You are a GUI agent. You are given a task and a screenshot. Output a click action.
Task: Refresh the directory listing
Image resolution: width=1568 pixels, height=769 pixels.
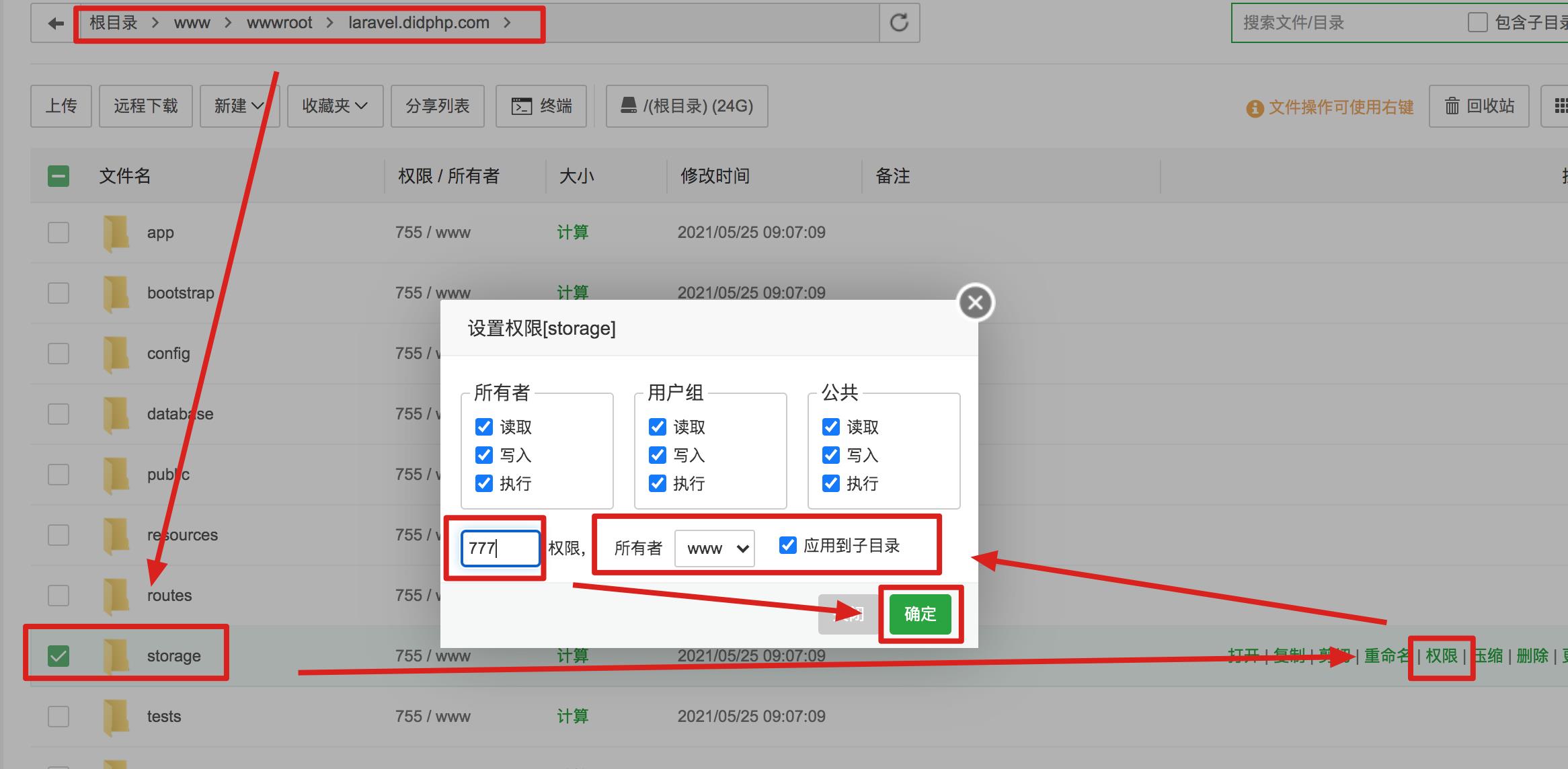(x=899, y=23)
